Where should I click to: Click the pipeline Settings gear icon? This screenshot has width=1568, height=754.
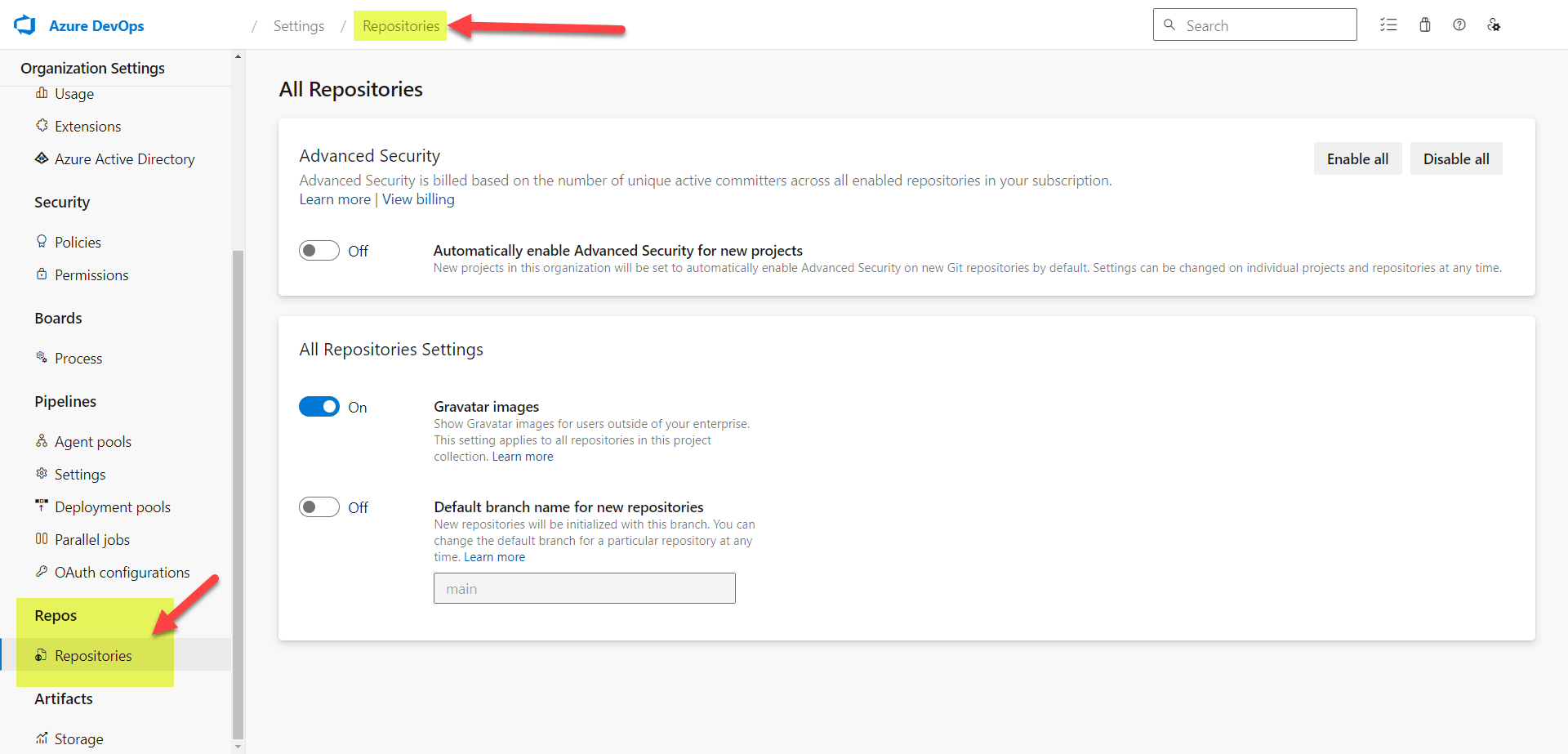click(42, 474)
